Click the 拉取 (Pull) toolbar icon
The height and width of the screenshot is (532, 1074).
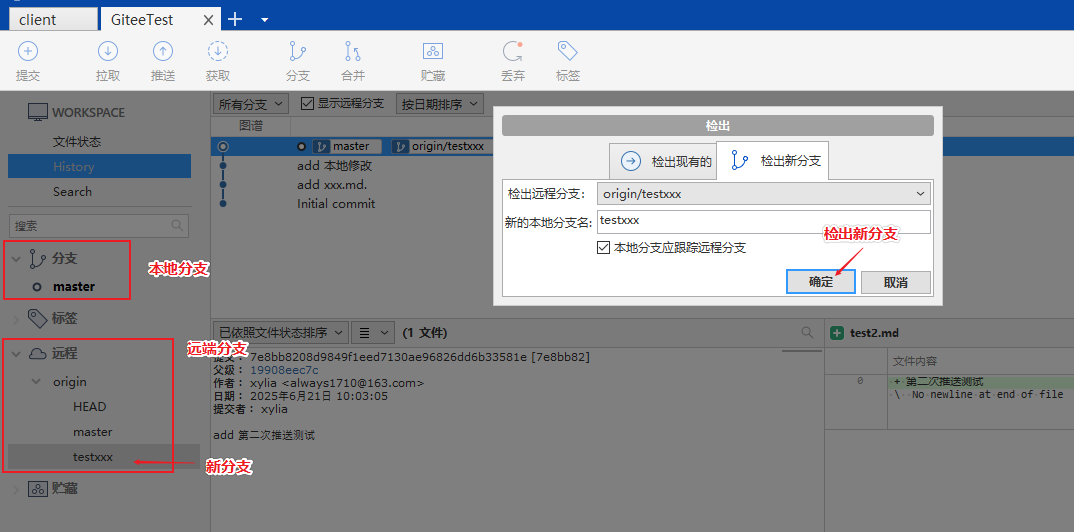coord(108,60)
